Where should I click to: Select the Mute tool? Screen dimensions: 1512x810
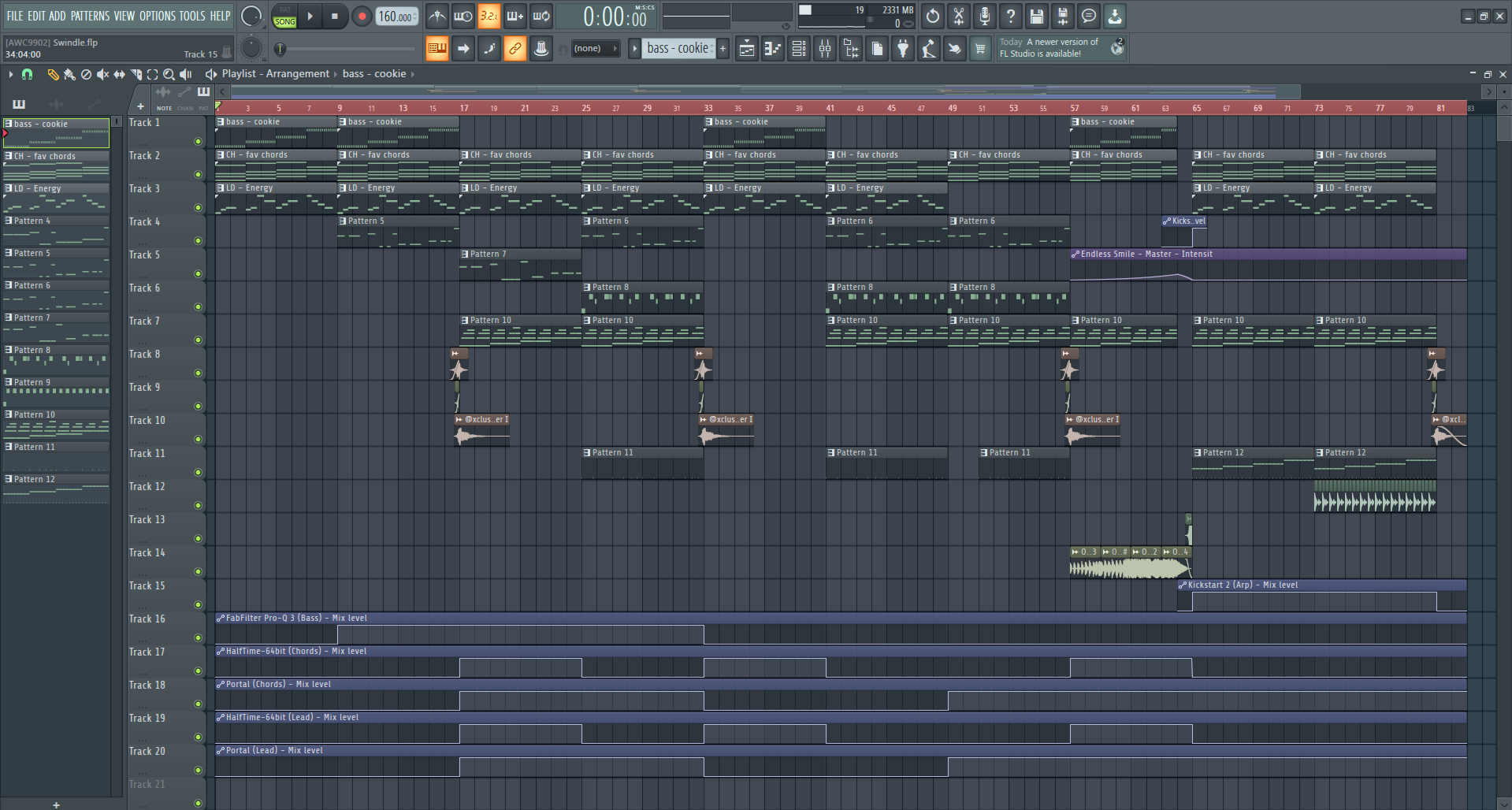[x=102, y=74]
